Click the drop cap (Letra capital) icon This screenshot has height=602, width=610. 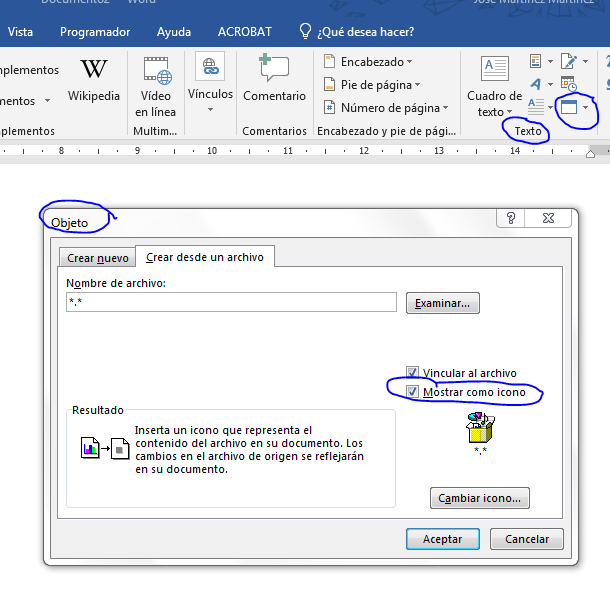coord(536,107)
